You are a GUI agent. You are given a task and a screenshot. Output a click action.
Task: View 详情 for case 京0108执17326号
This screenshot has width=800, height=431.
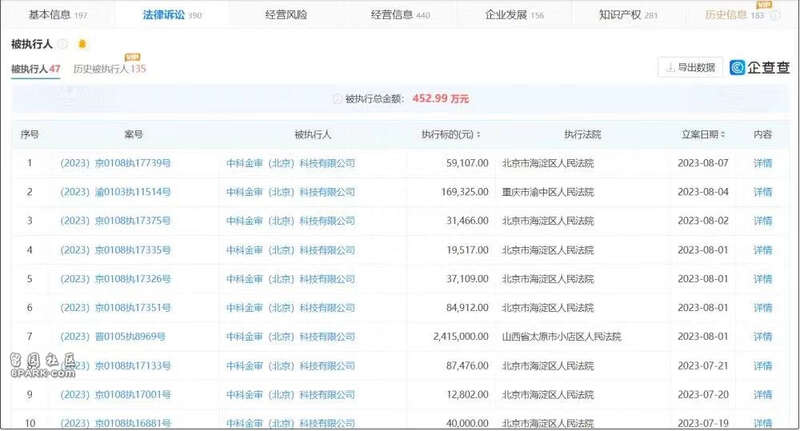click(763, 279)
